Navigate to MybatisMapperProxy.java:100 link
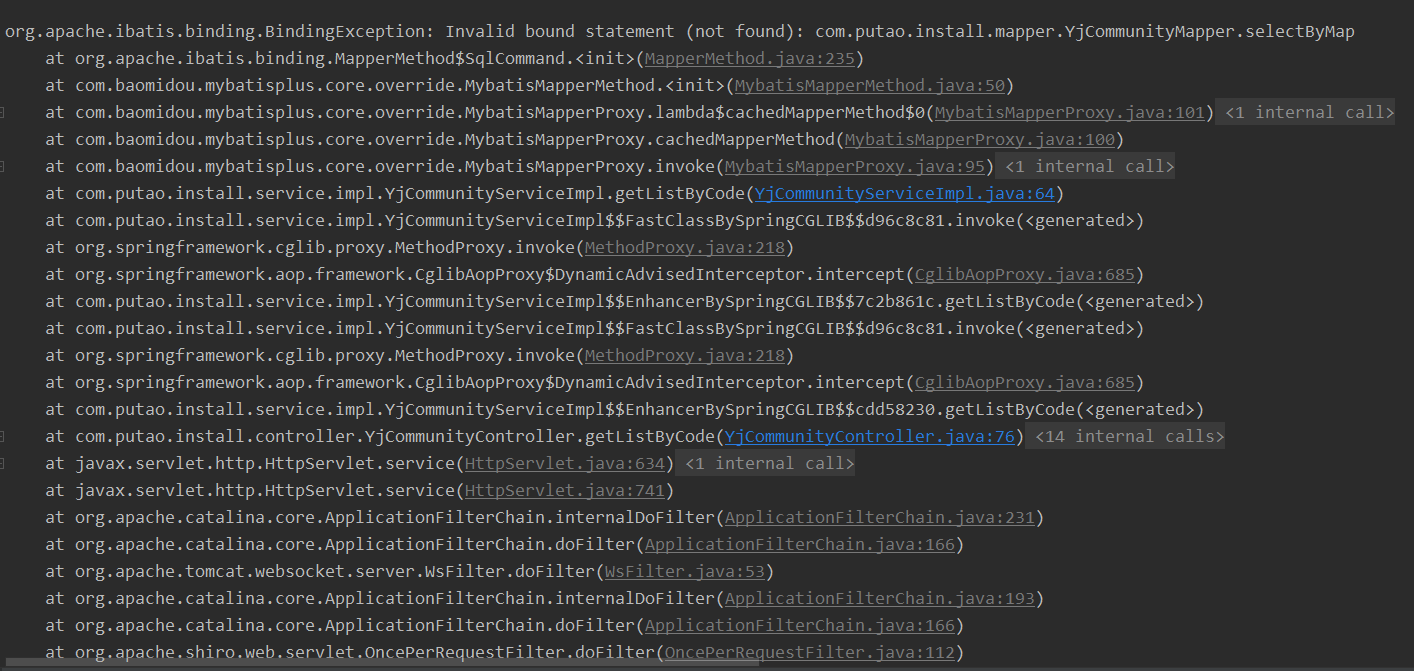The height and width of the screenshot is (671, 1414). coord(980,140)
